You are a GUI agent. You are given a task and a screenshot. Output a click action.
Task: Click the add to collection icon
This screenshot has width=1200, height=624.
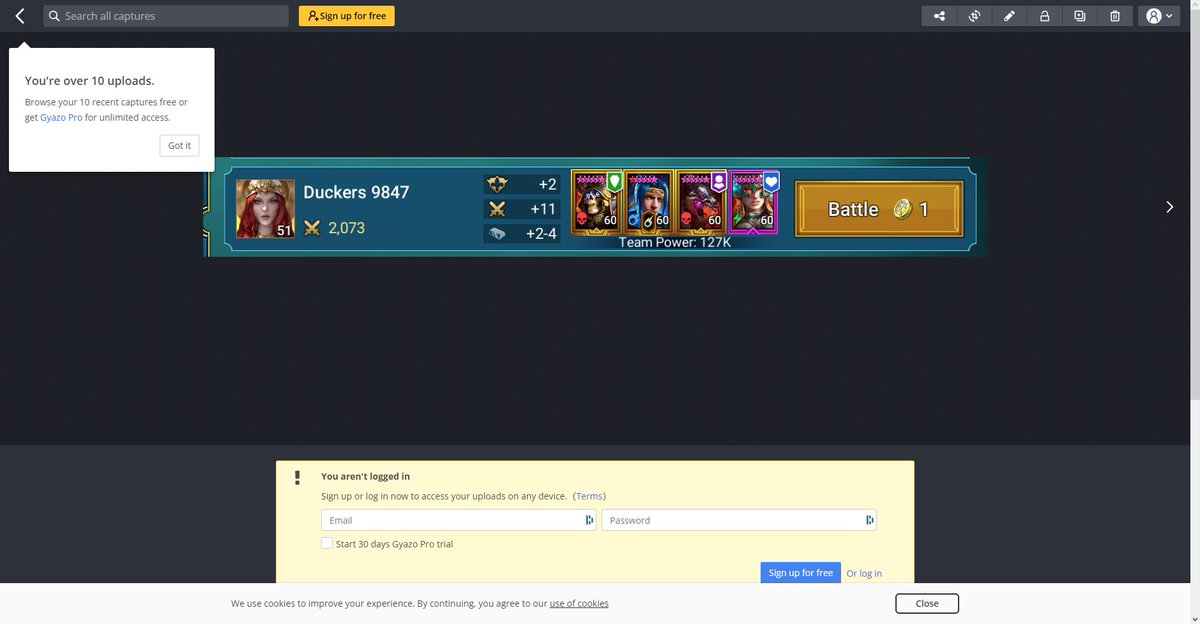(x=1079, y=16)
